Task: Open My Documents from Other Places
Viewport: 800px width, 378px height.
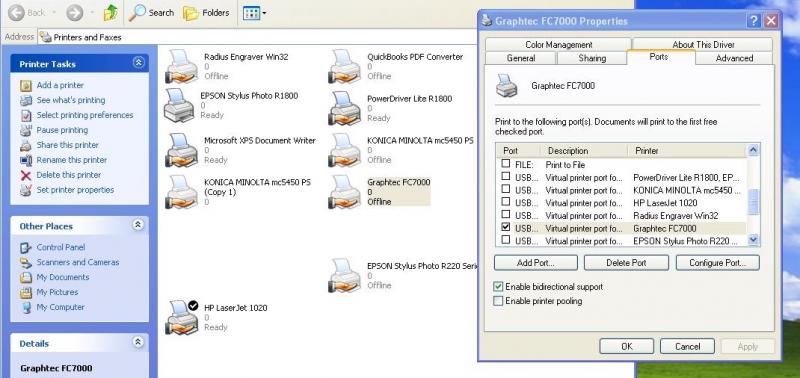Action: coord(63,277)
